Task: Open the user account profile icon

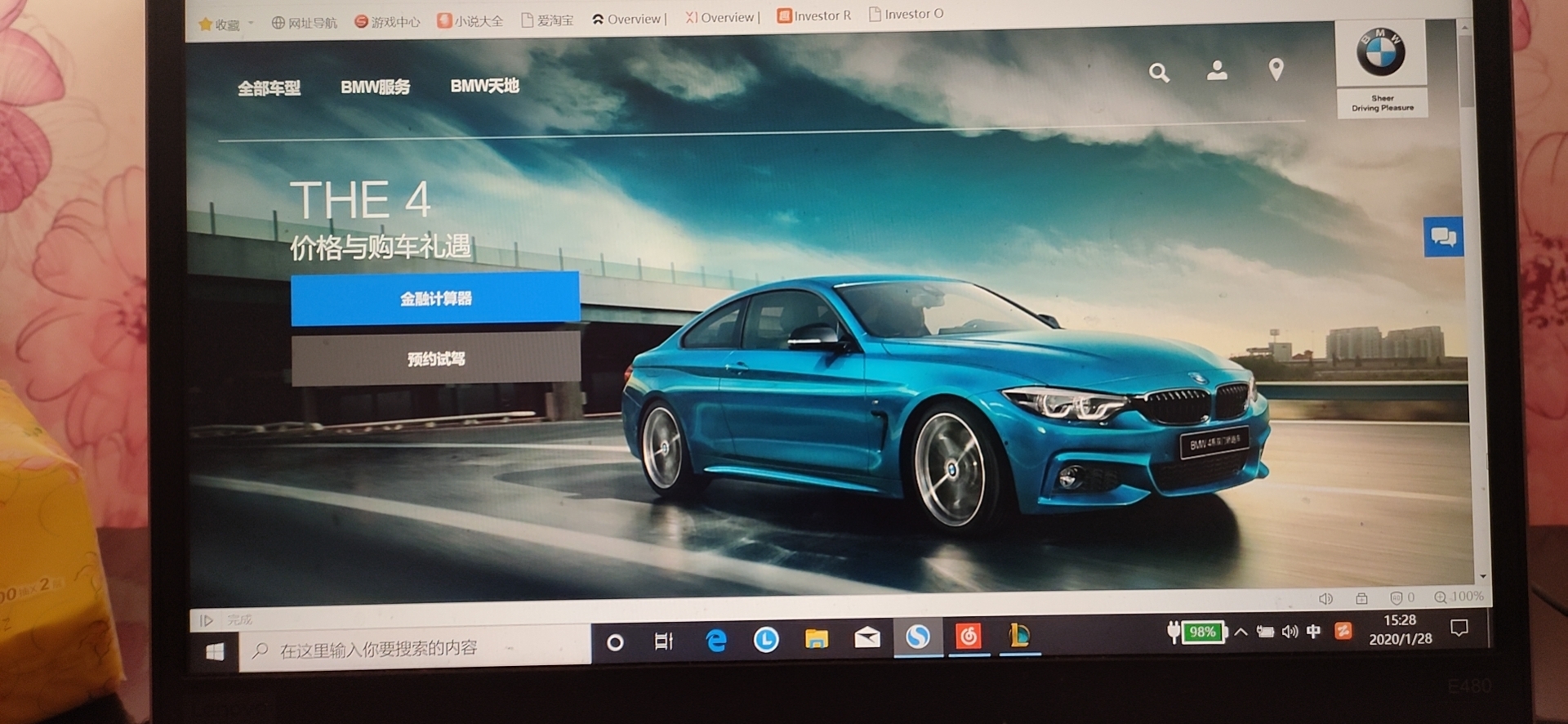Action: pos(1217,70)
